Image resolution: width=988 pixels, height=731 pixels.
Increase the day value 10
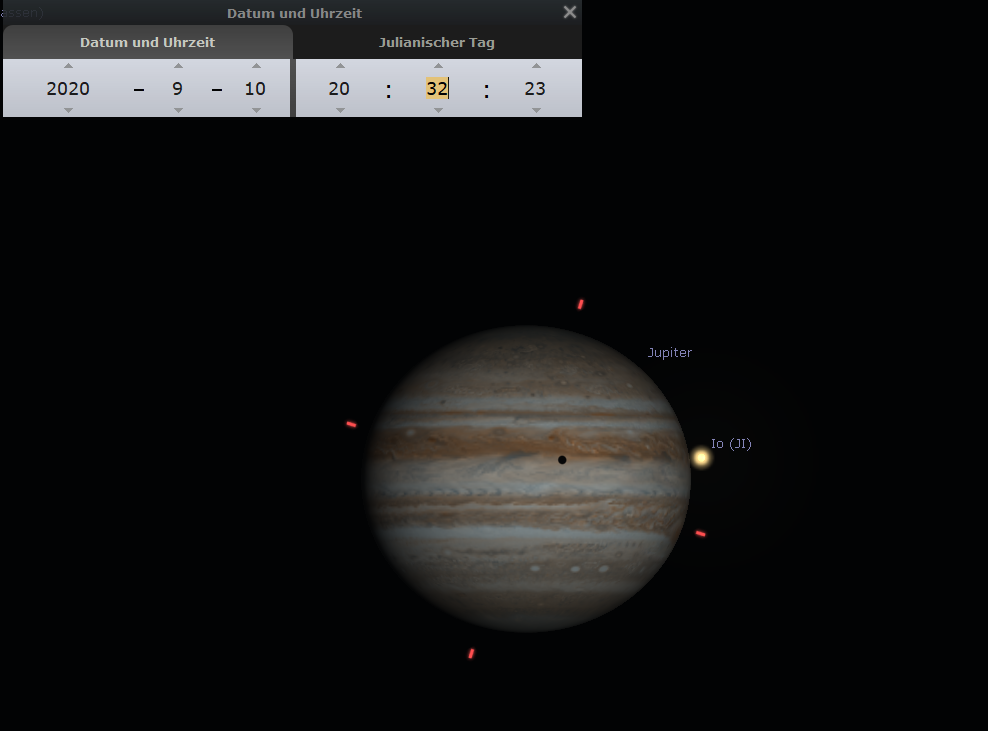256,66
